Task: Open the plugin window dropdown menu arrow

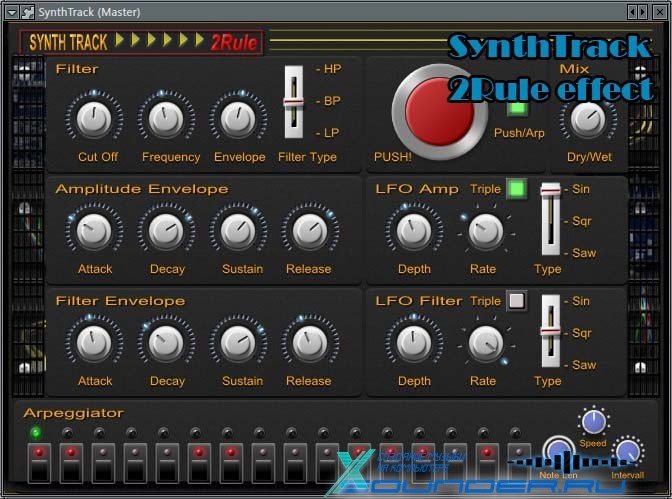Action: (x=12, y=12)
